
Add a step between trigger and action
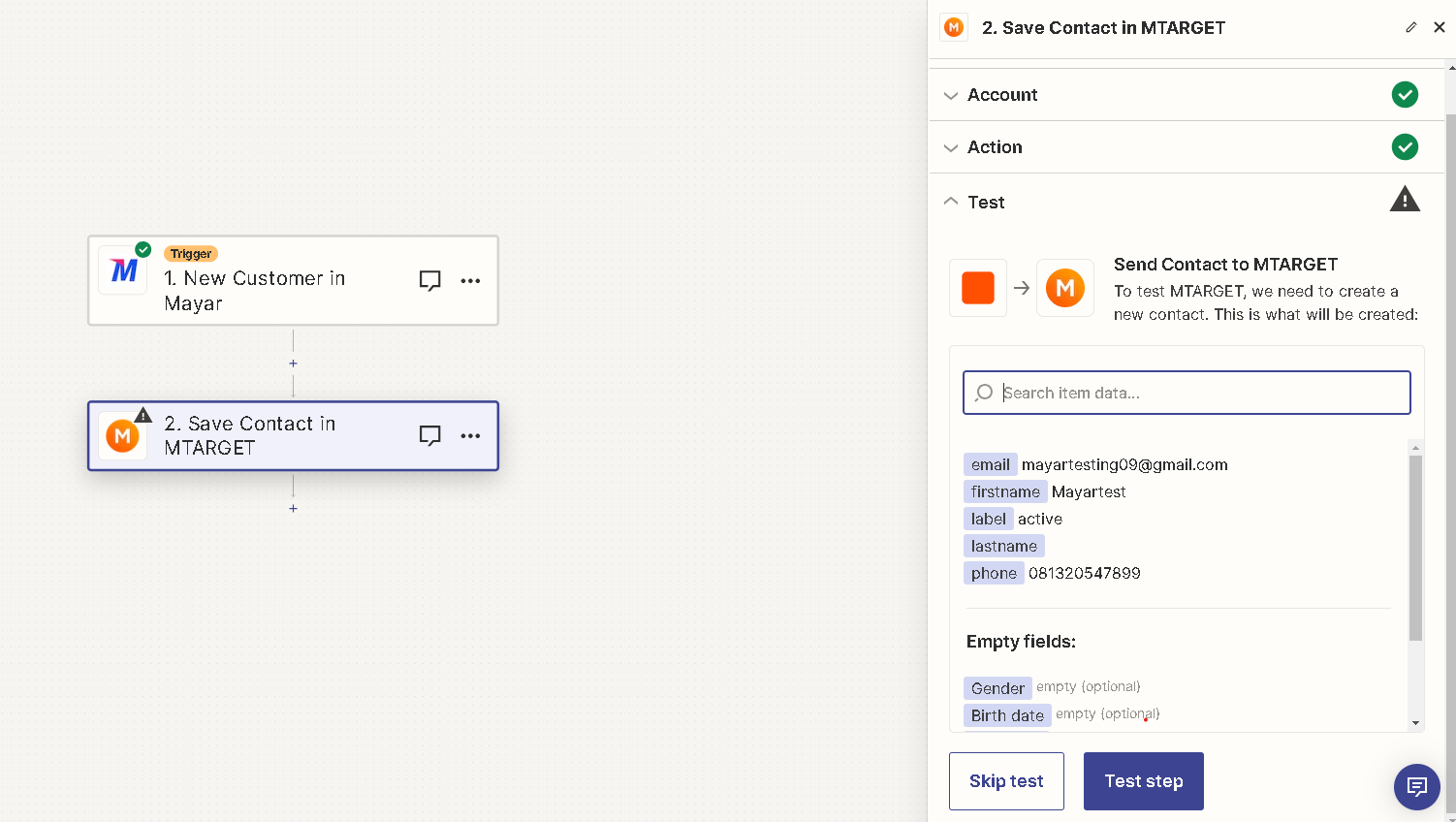[293, 364]
